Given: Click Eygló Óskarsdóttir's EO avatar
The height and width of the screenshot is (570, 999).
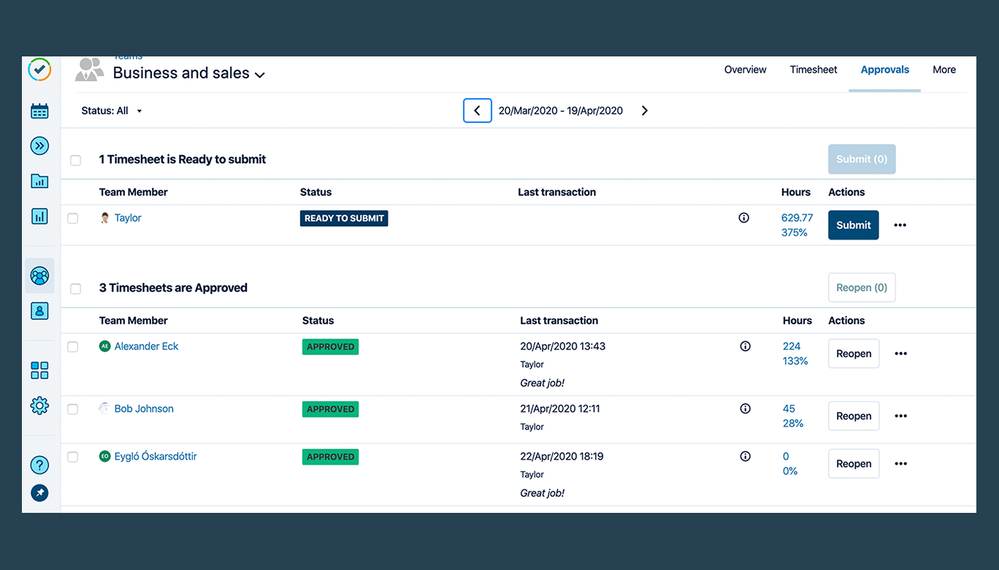Looking at the screenshot, I should 104,457.
